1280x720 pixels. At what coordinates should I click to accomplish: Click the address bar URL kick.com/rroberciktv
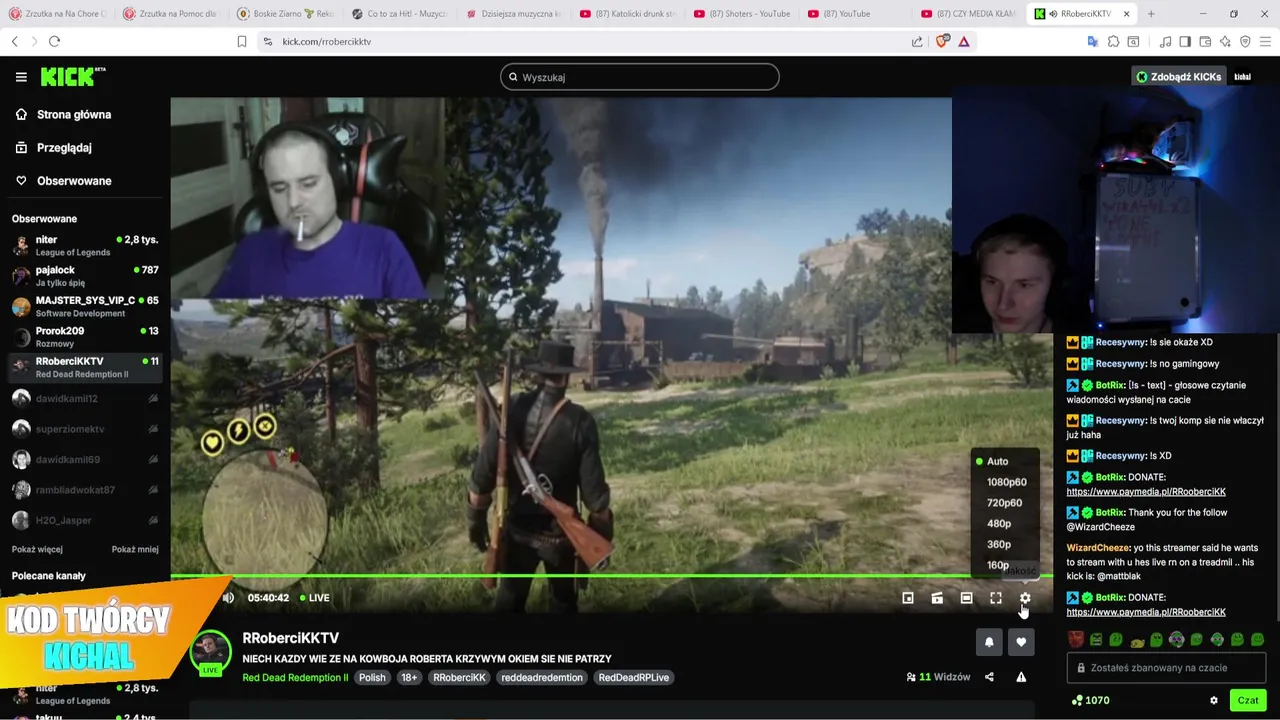327,41
